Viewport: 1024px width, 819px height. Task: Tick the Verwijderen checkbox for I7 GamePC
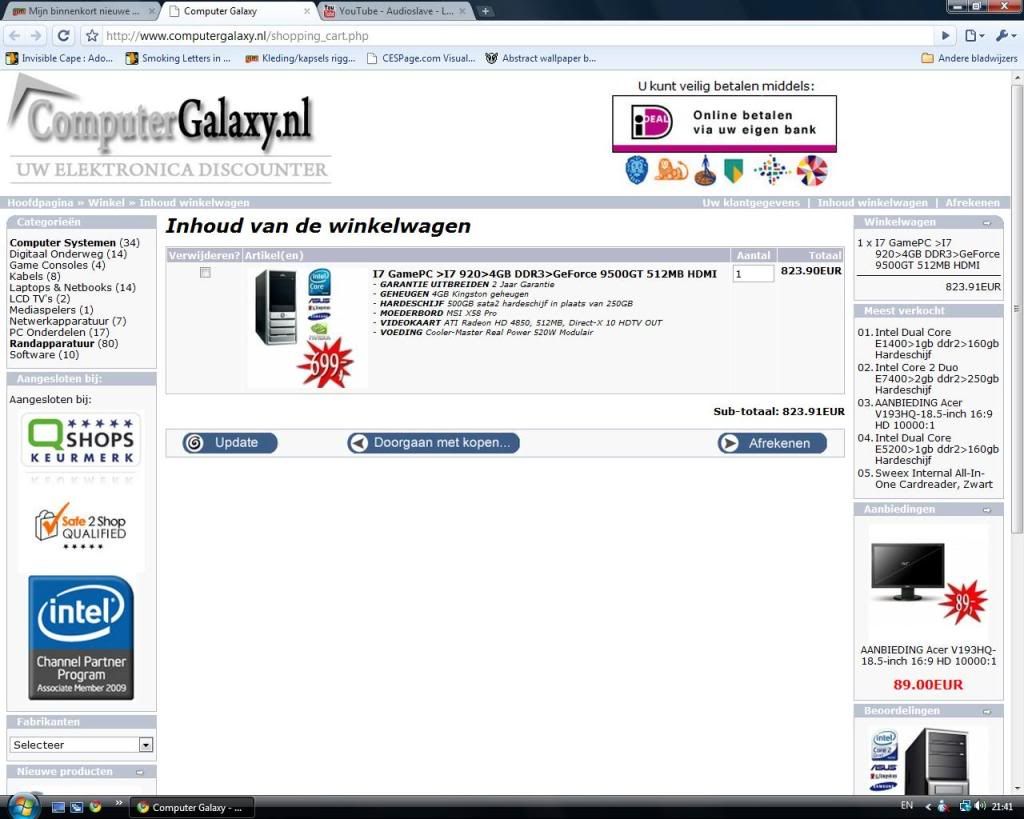[x=205, y=272]
